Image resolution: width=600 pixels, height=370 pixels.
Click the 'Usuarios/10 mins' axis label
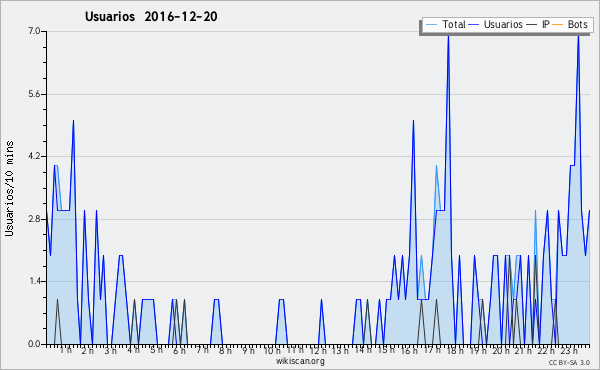point(9,188)
